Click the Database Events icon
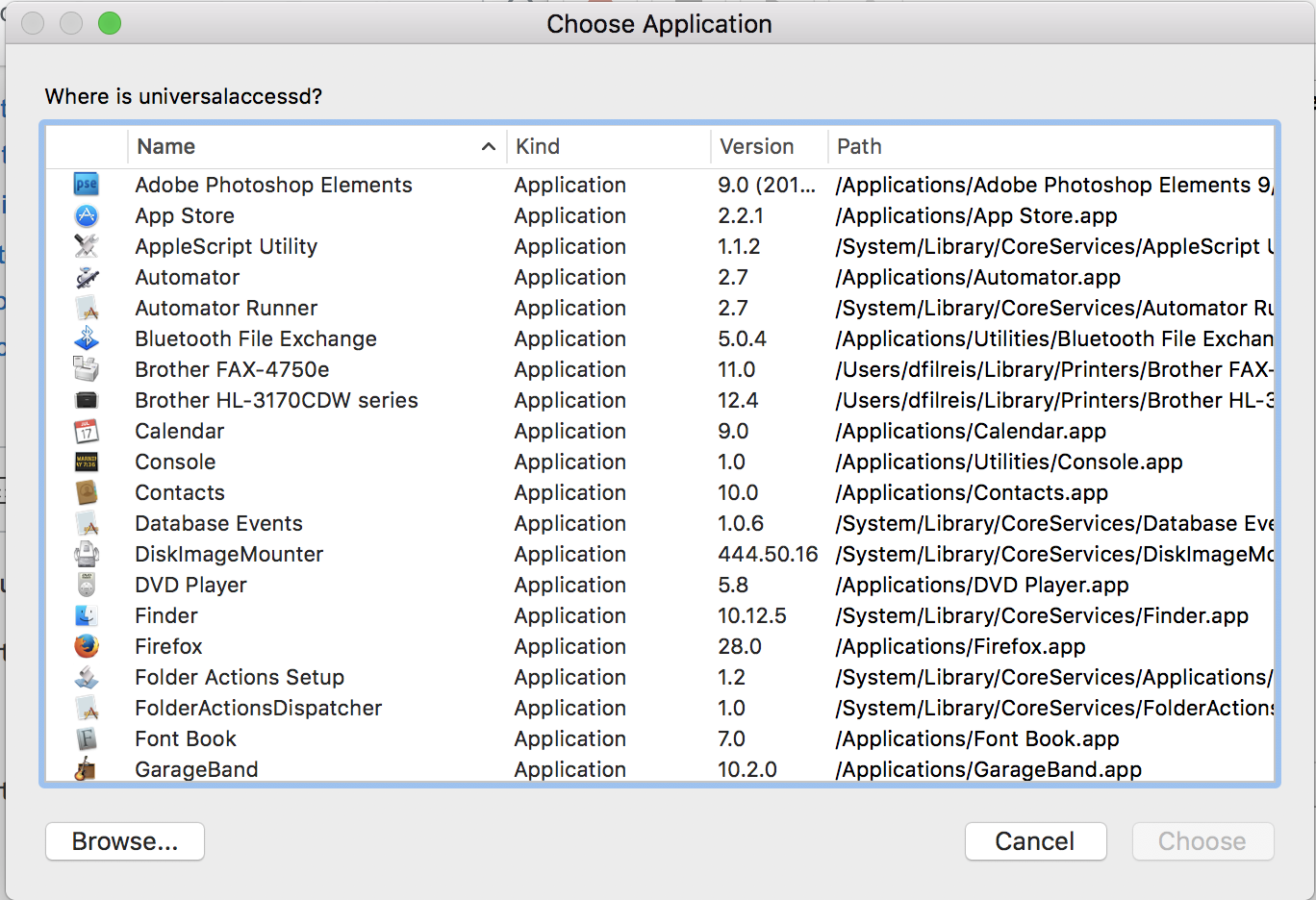The height and width of the screenshot is (900, 1316). 87,523
